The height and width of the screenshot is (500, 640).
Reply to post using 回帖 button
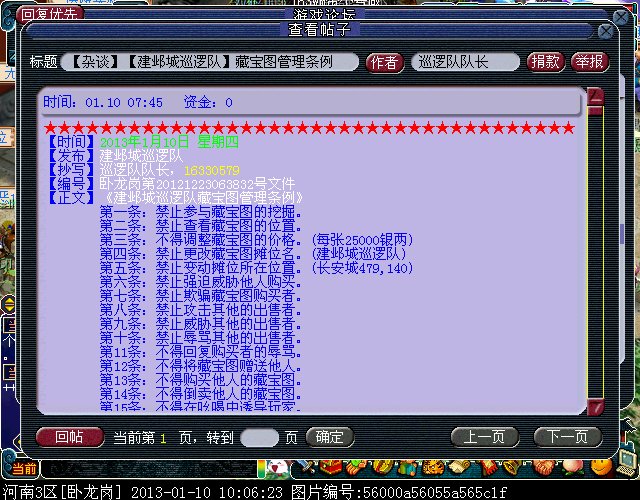69,437
